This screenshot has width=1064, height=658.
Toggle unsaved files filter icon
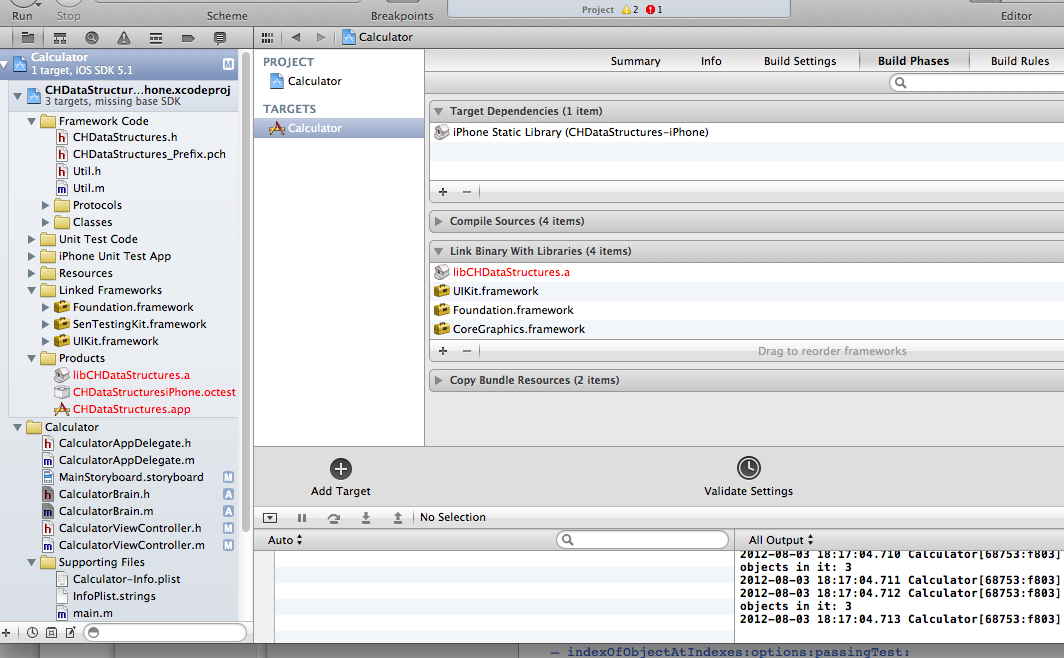tap(71, 632)
